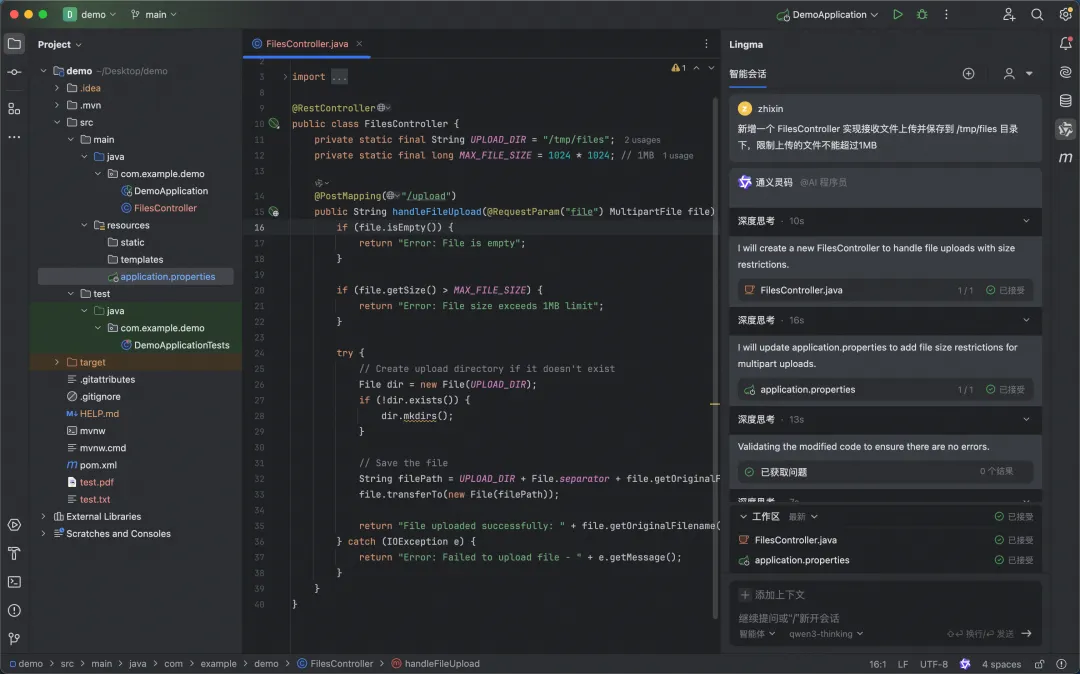The height and width of the screenshot is (674, 1080).
Task: Open the AI Assistant spiral icon in right sidebar
Action: 1066,72
